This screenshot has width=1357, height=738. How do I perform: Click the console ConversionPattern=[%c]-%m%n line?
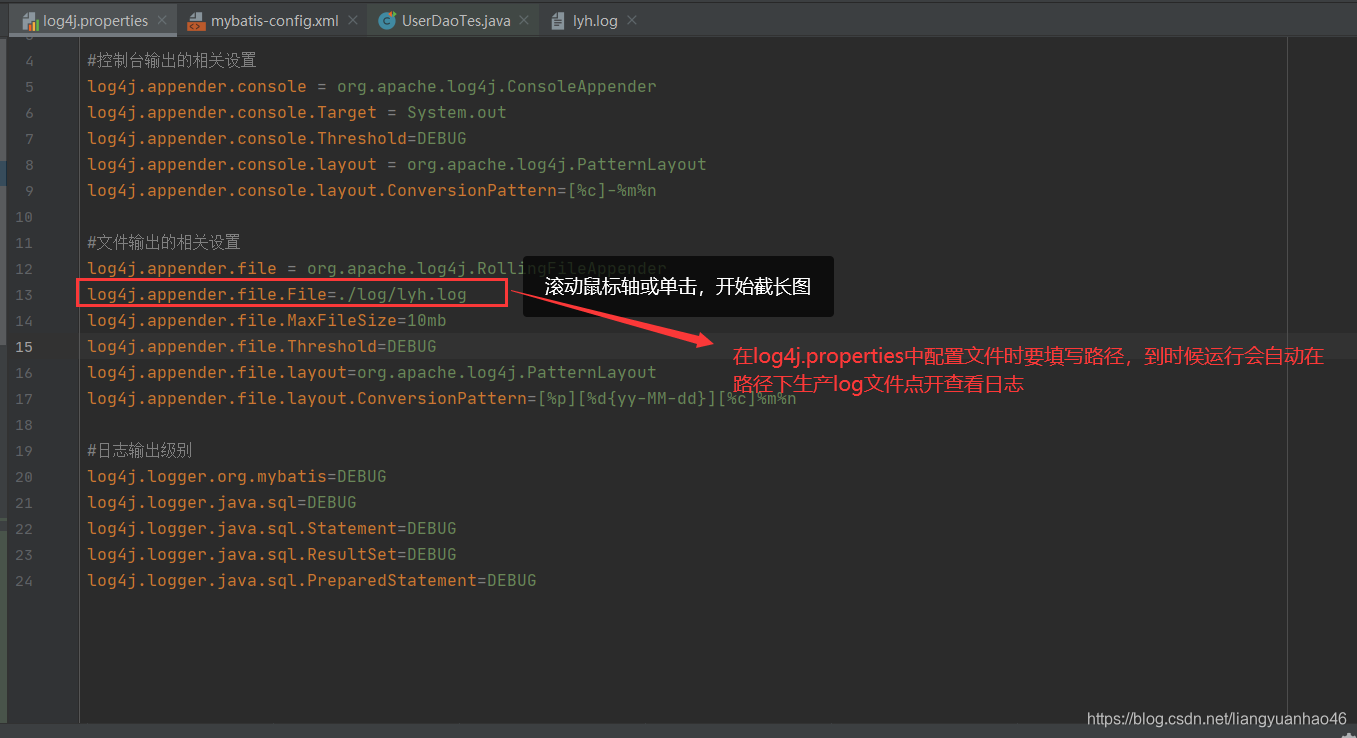[372, 191]
